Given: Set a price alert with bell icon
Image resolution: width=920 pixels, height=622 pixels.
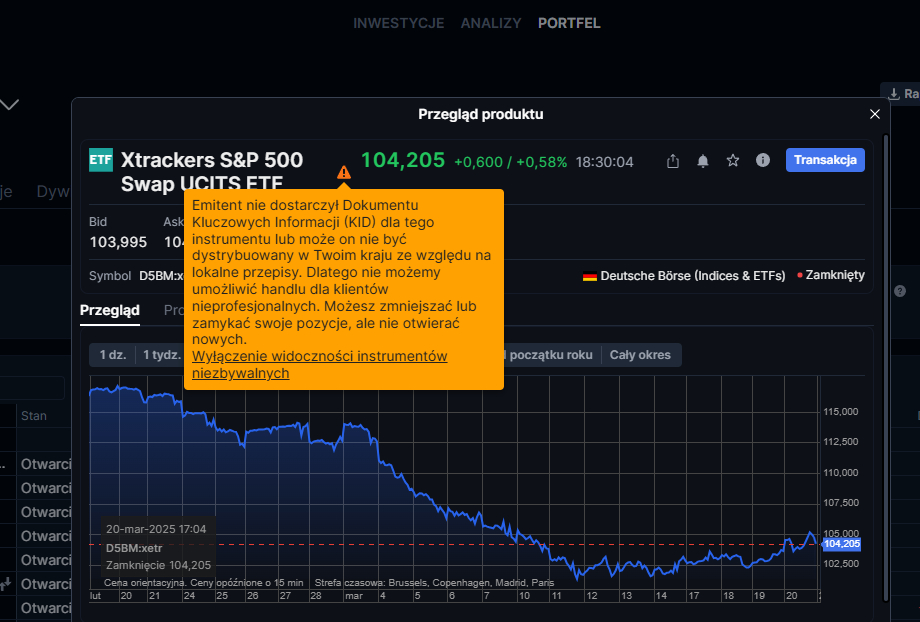Looking at the screenshot, I should point(703,161).
